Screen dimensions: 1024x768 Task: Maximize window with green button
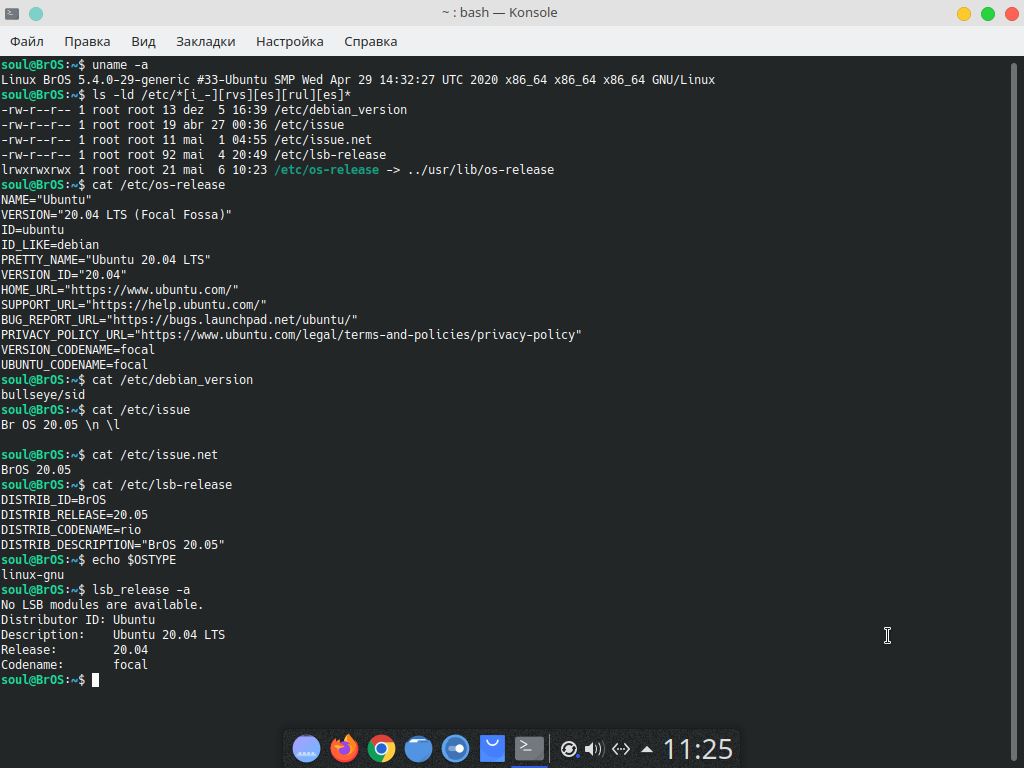click(988, 14)
